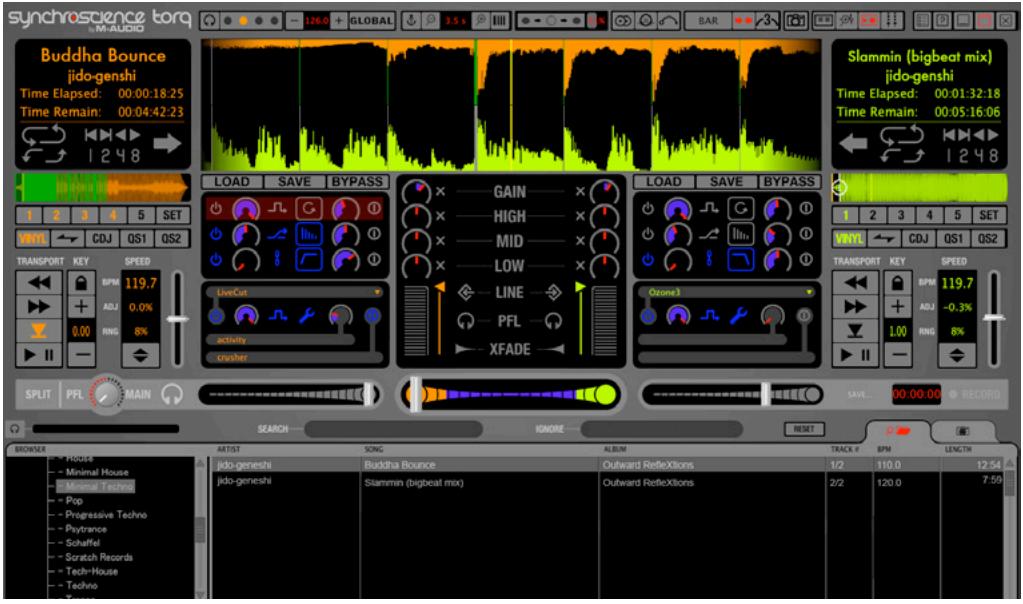This screenshot has width=1023, height=604.
Task: Select right deck QS2 tab
Action: 988,239
